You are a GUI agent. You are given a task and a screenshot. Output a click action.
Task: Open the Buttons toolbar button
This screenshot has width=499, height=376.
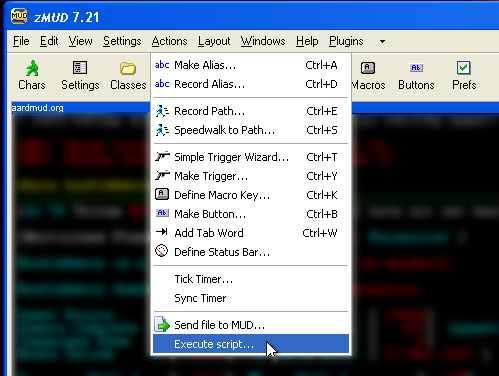[416, 75]
